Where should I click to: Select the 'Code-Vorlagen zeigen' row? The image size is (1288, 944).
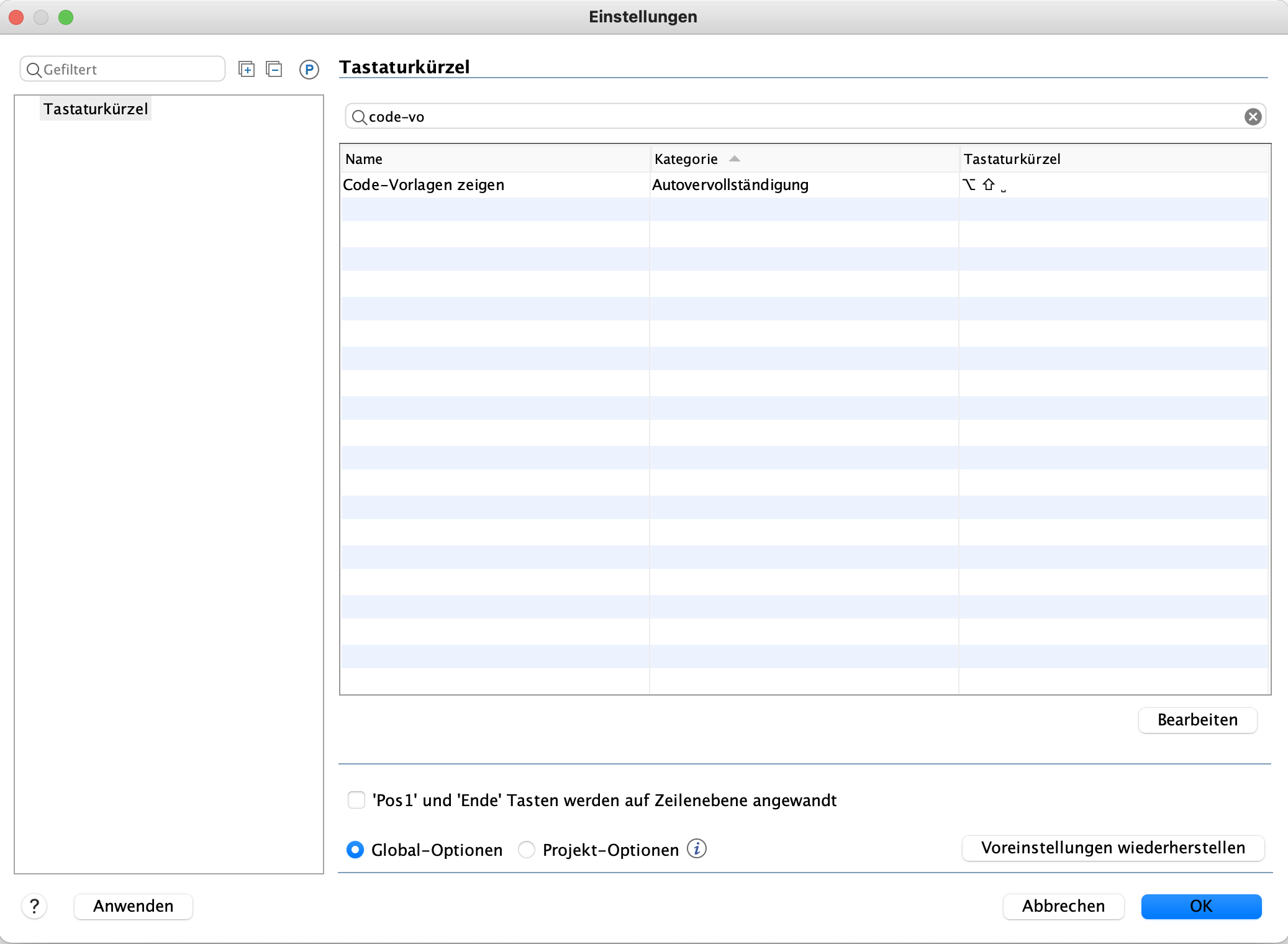click(804, 184)
